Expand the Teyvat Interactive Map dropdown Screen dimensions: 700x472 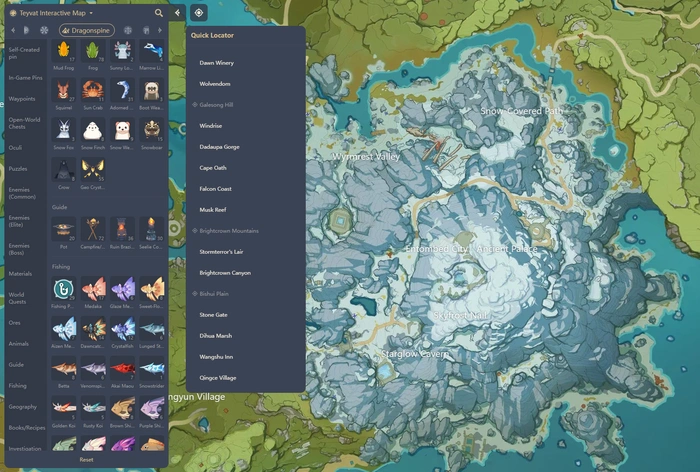[x=91, y=13]
